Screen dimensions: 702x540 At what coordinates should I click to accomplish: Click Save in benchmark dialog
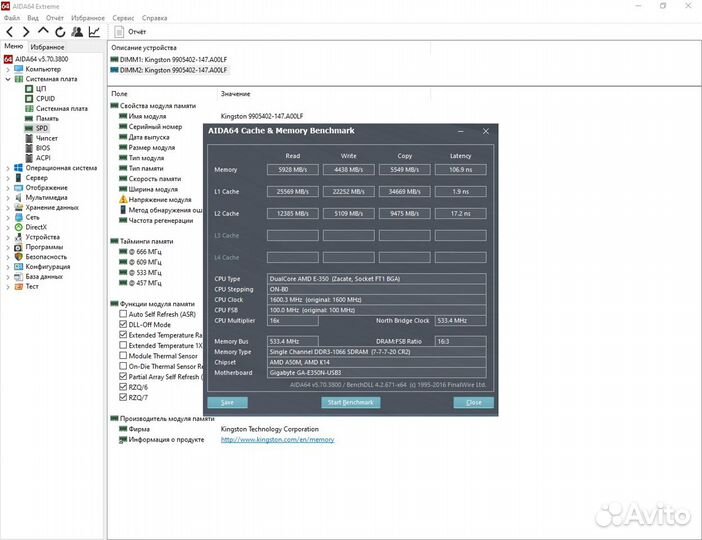227,402
